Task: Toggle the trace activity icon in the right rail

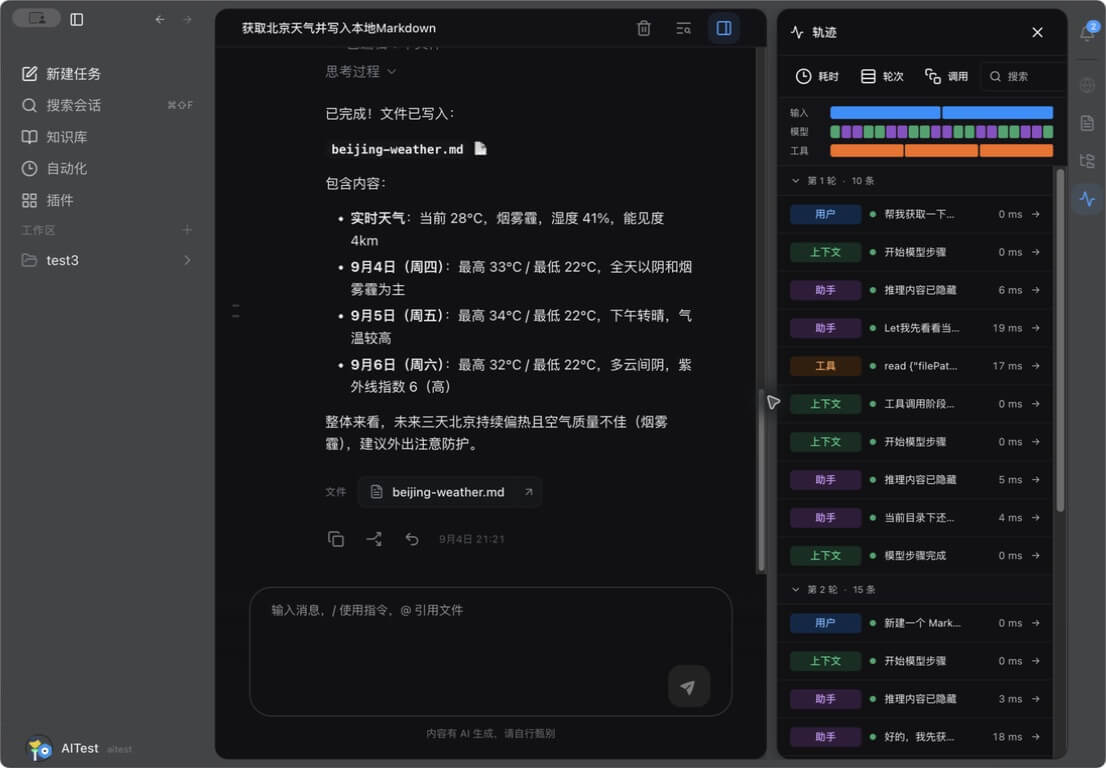Action: (1087, 199)
